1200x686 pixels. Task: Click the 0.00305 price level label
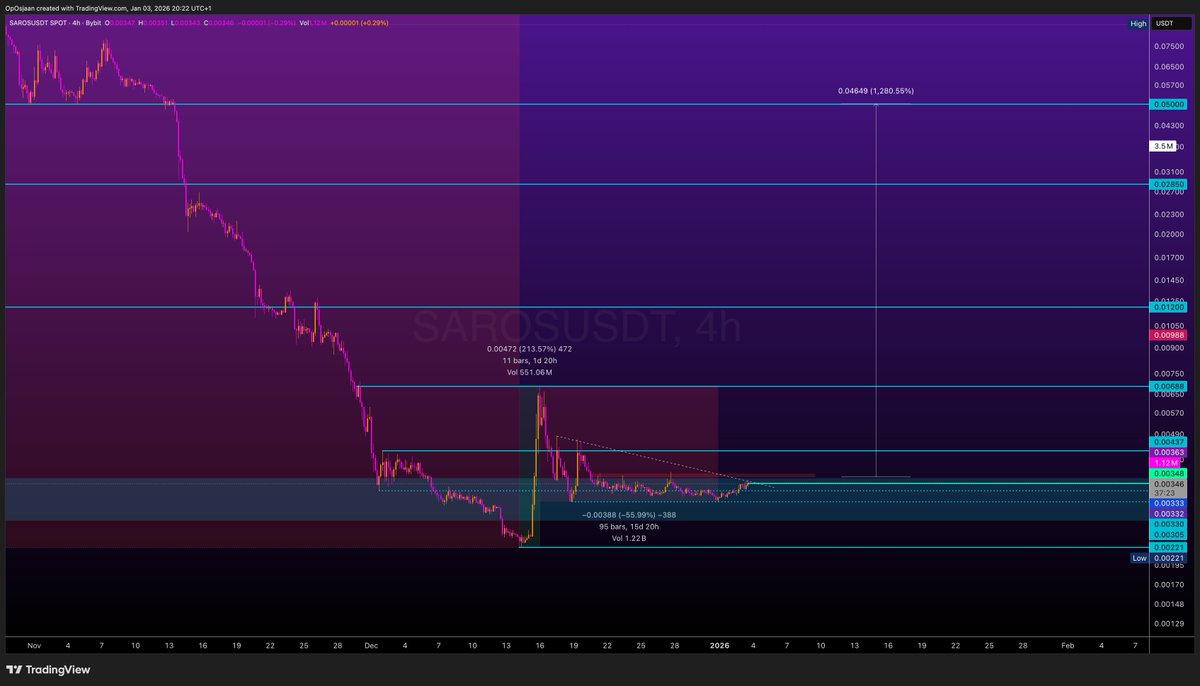[x=1170, y=535]
